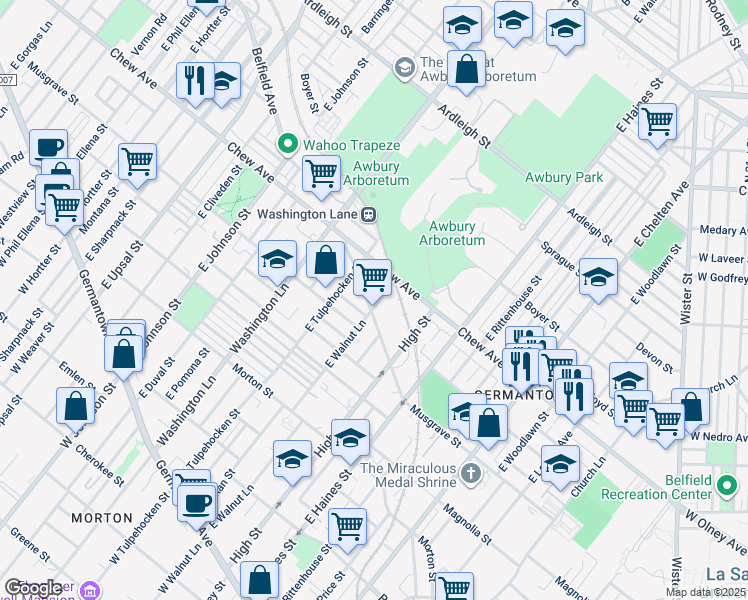748x600 pixels.
Task: Click the Wahoo Trapeze label
Action: click(352, 145)
